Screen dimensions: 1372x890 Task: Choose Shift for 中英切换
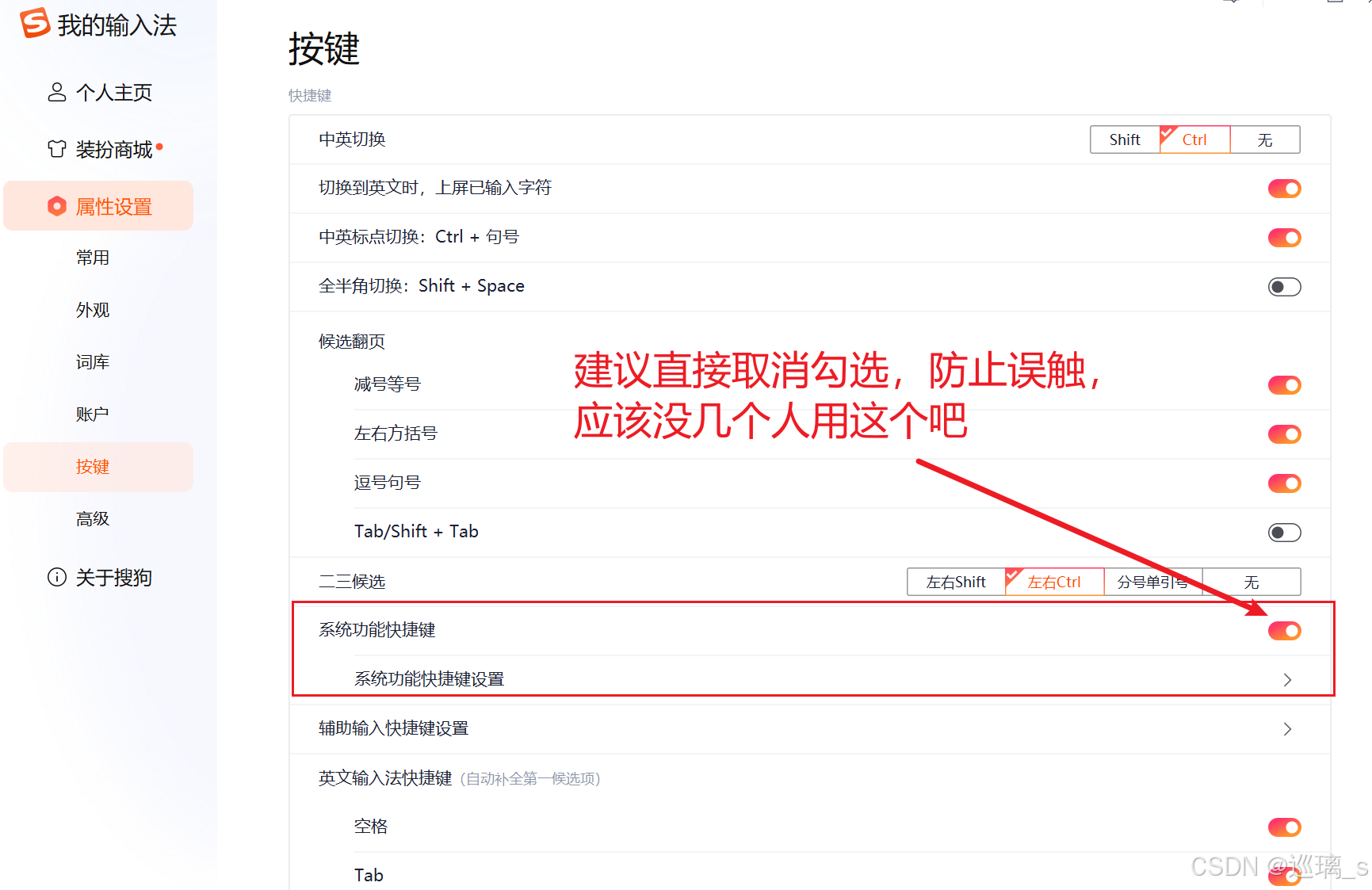(x=1125, y=139)
